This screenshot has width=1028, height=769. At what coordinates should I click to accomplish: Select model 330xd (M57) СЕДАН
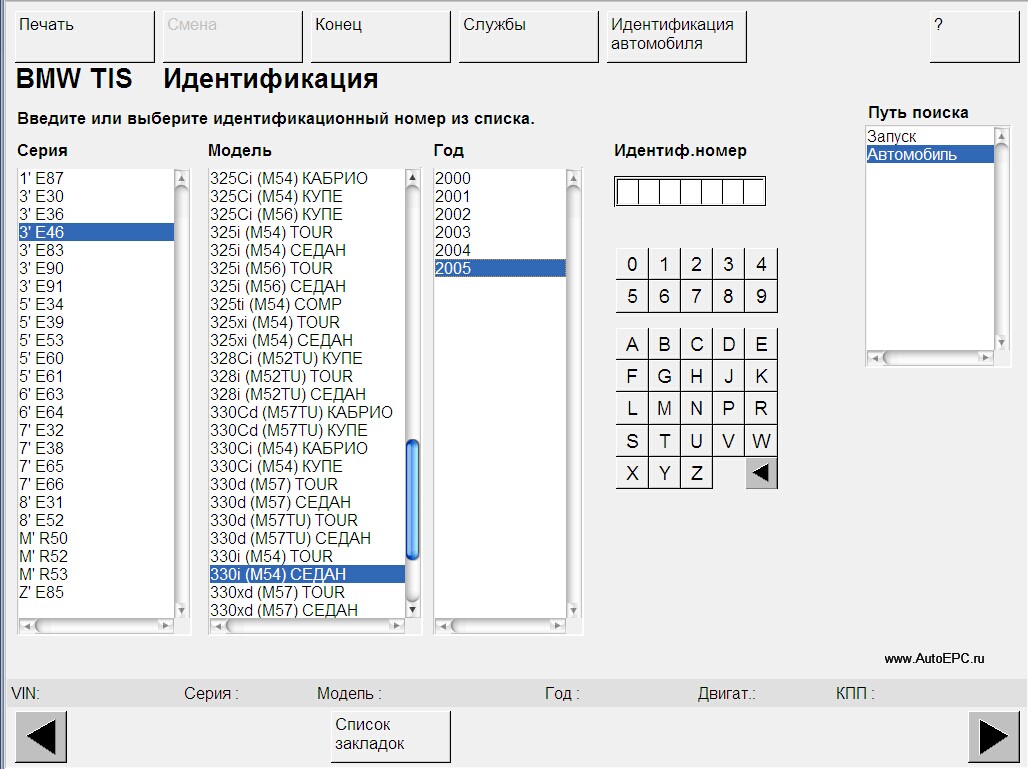(x=307, y=610)
